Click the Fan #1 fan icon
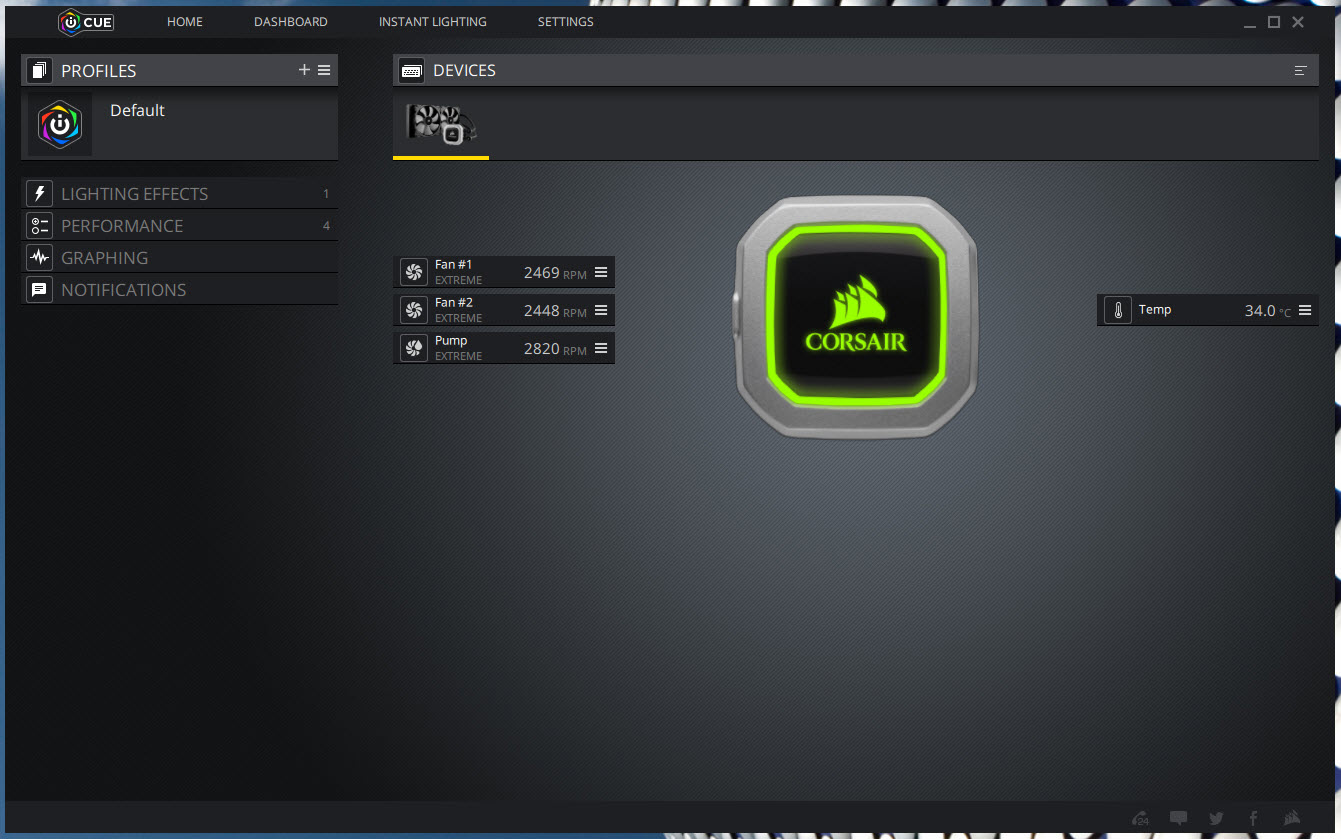 click(413, 272)
